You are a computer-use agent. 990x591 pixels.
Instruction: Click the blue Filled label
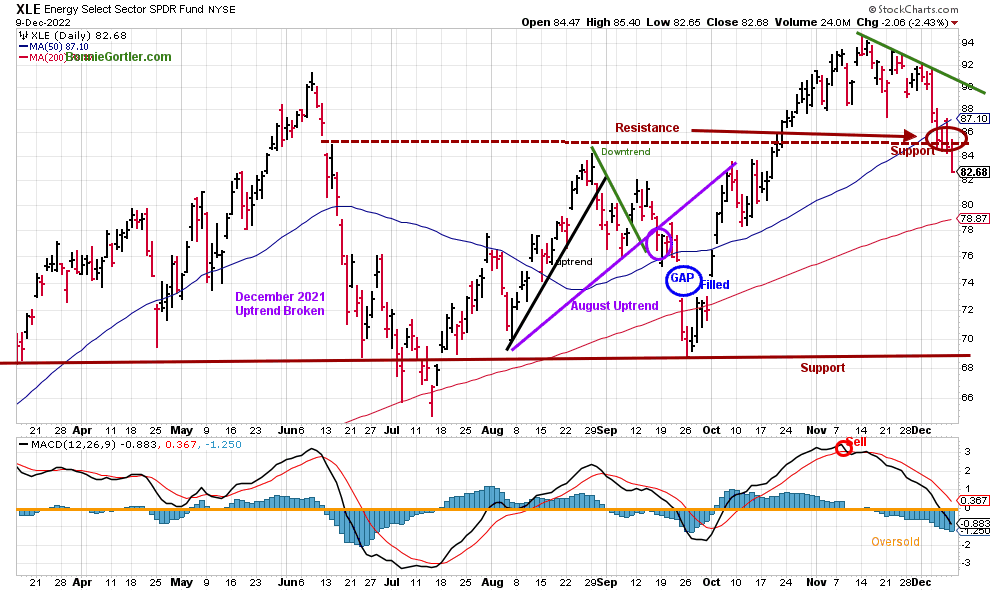point(715,285)
